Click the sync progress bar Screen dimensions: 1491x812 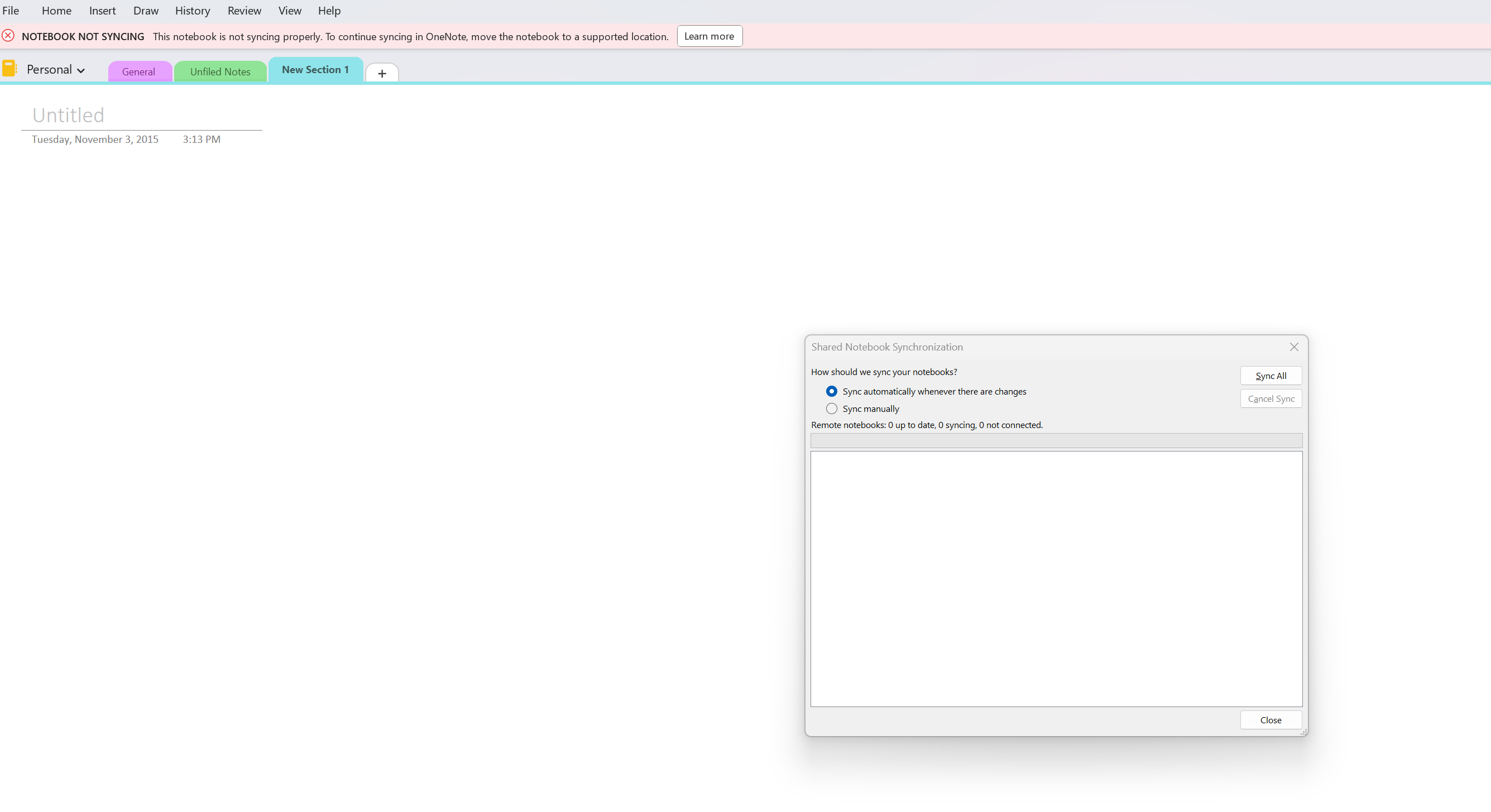1056,441
